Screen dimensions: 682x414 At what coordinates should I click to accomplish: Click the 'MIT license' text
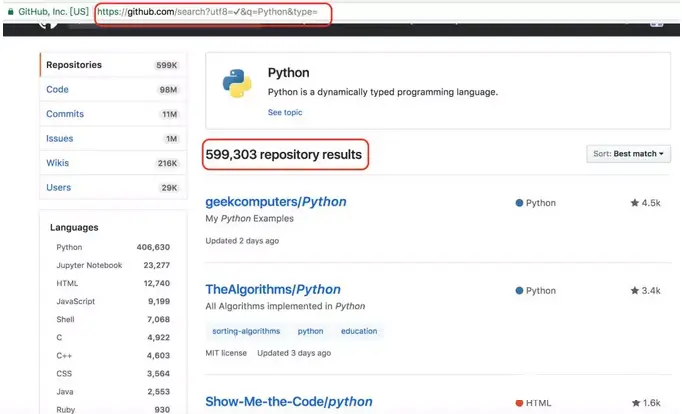tap(226, 353)
